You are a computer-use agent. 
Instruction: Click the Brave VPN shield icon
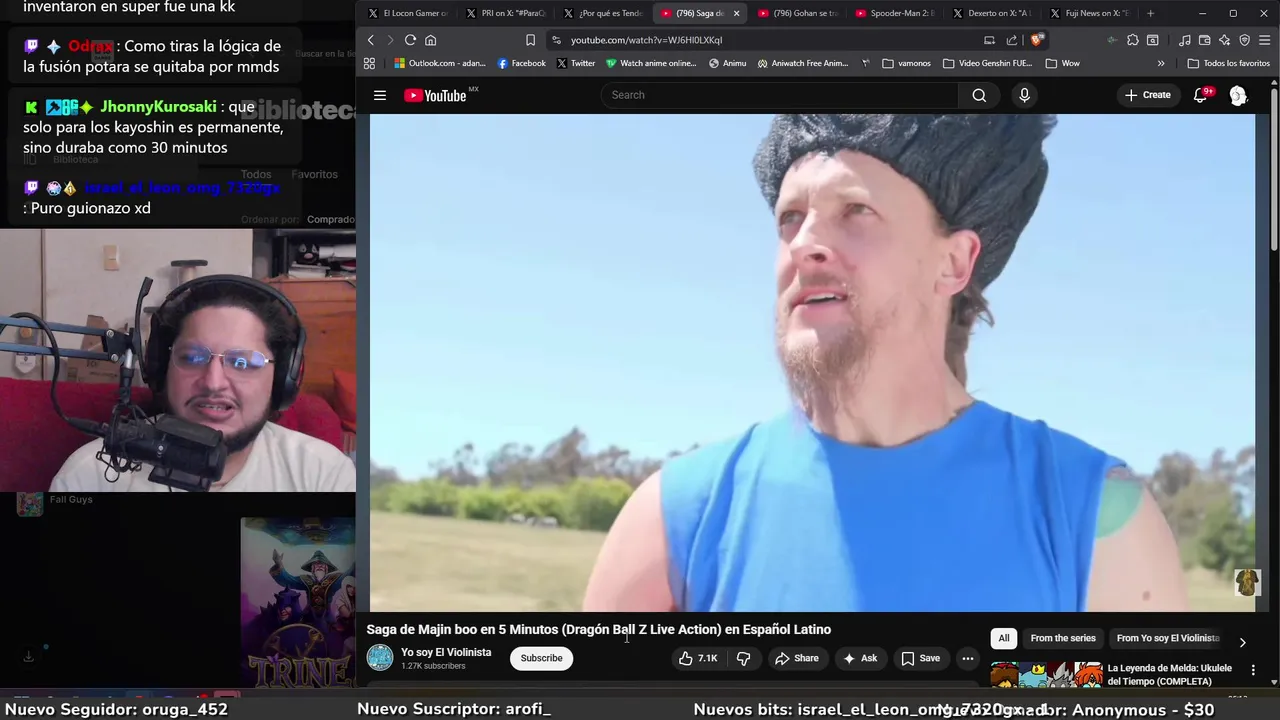[x=1245, y=40]
